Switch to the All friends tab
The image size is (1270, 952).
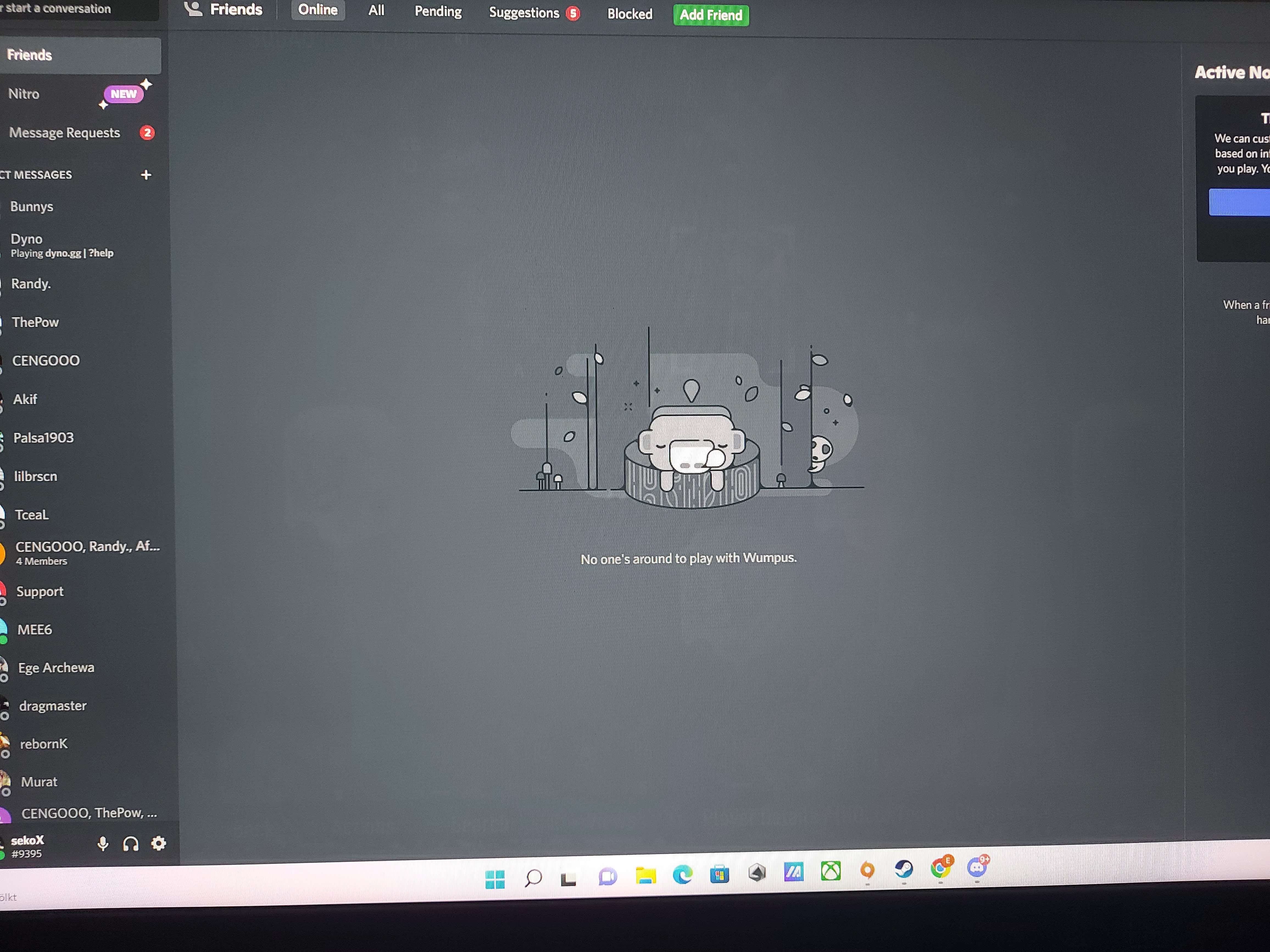tap(376, 10)
